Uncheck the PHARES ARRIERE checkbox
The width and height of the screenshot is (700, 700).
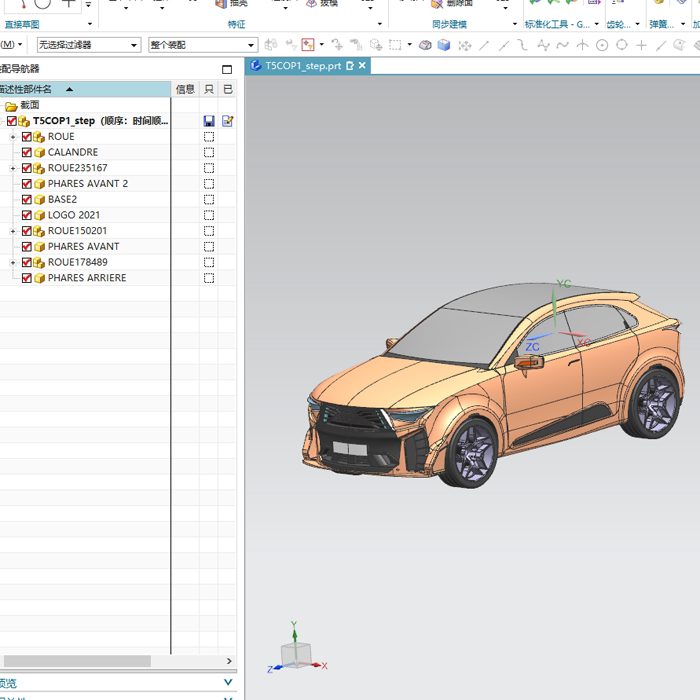click(x=27, y=278)
